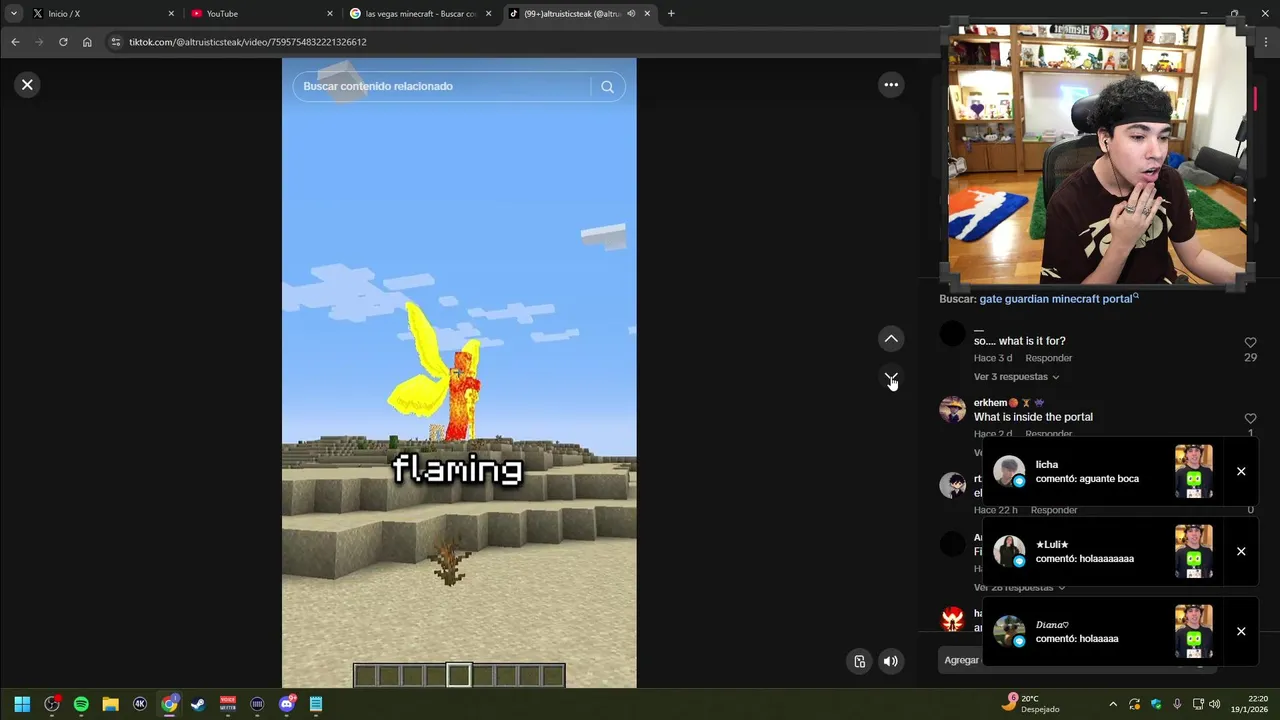Open the weather widget showing 20°C
This screenshot has width=1280, height=720.
pos(1030,704)
